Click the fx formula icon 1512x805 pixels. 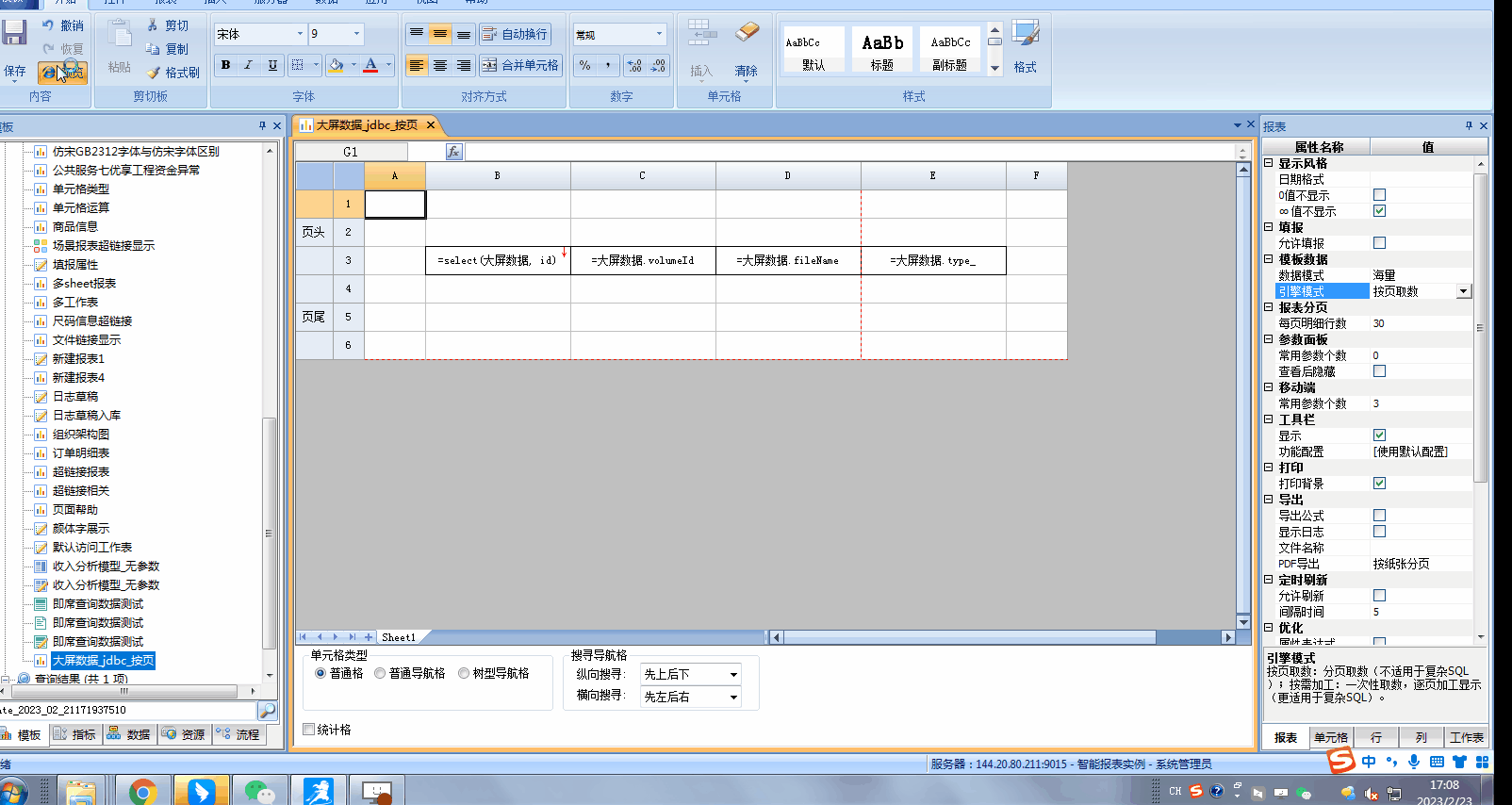point(453,152)
